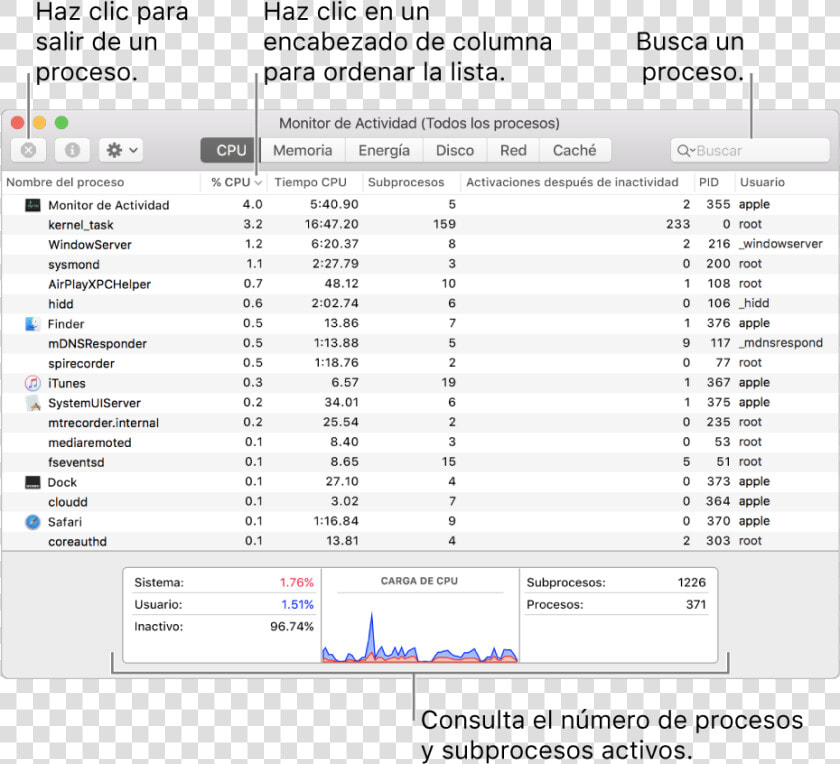Click the 16:47.20 CPU time cell
The image size is (840, 764).
pyautogui.click(x=332, y=224)
